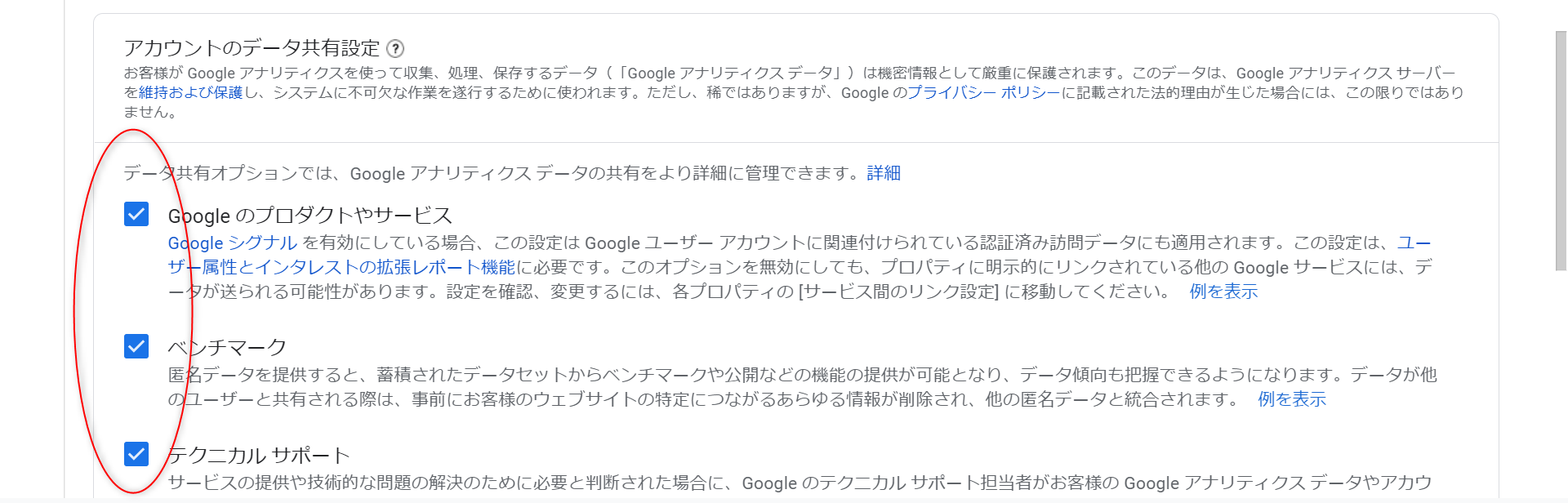Open the ユーザー属性とインタレストの拡張レポート機能 link
This screenshot has width=1568, height=503.
point(341,267)
